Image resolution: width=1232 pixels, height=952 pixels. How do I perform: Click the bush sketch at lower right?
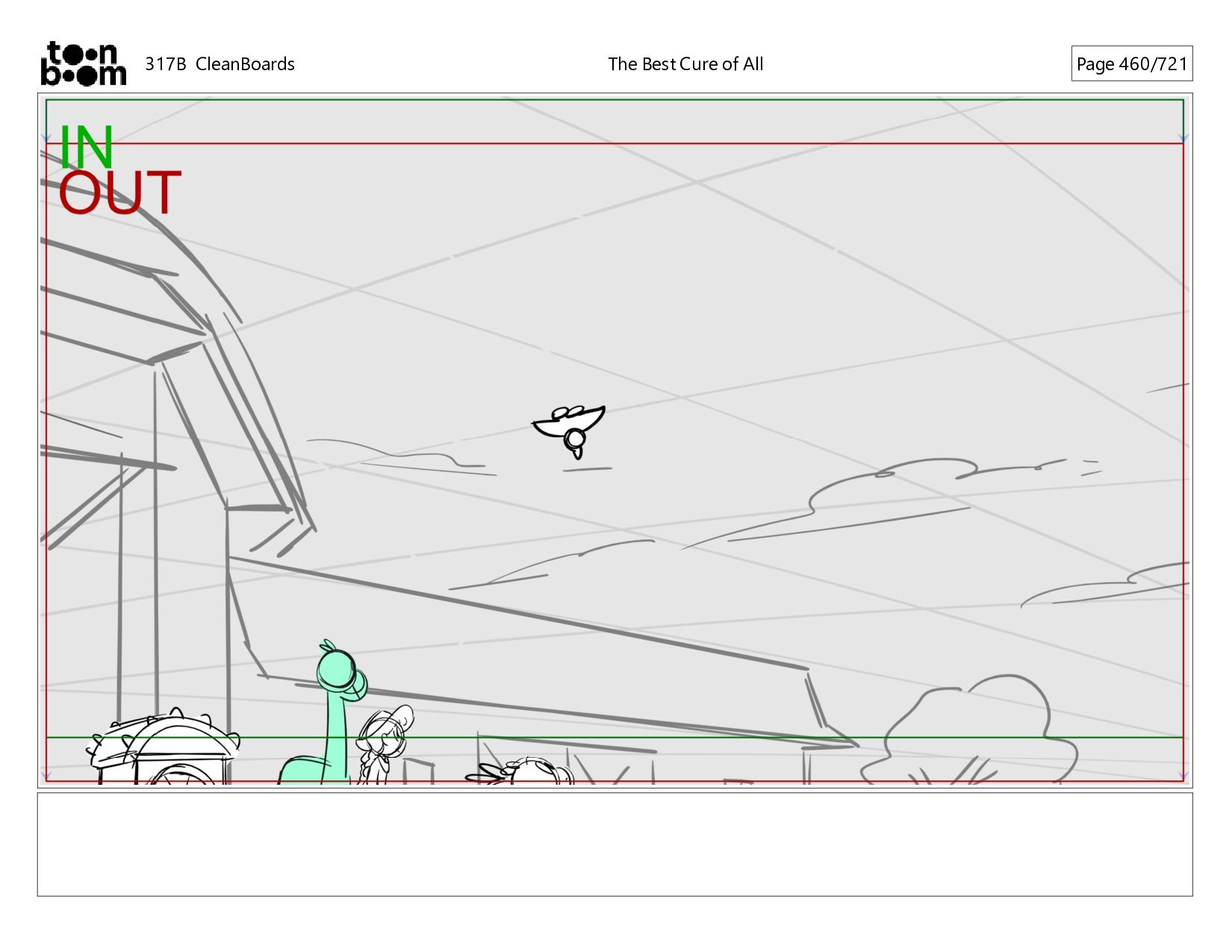[971, 730]
